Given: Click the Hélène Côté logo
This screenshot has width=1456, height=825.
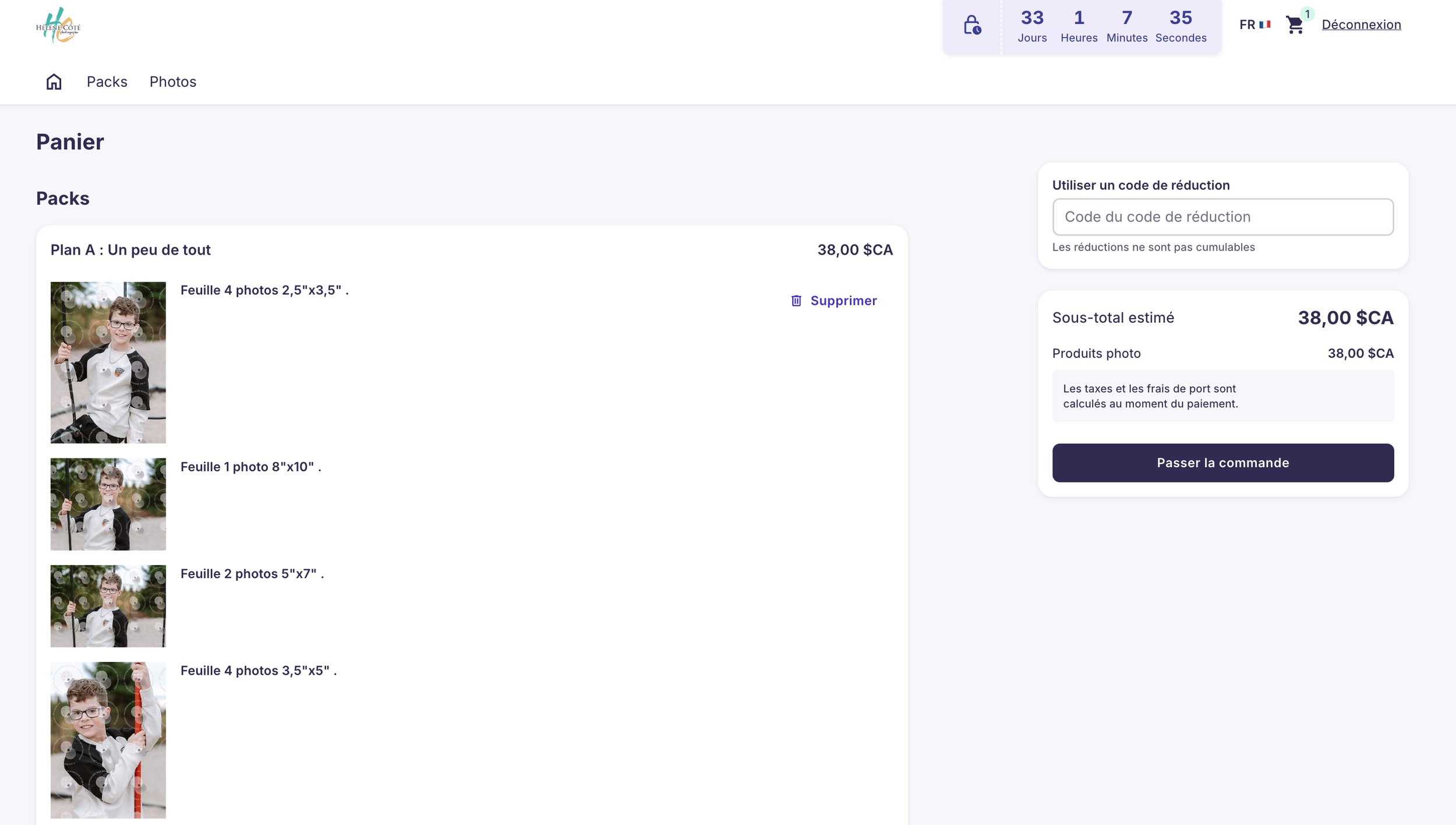Looking at the screenshot, I should click(x=58, y=26).
